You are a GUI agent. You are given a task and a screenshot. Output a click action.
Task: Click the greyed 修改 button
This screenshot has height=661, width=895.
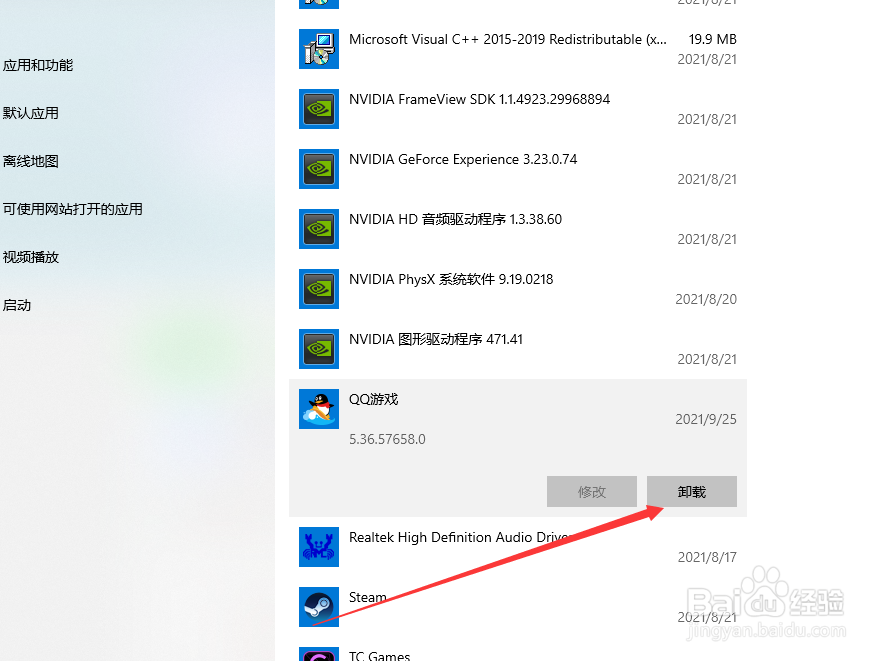(591, 491)
